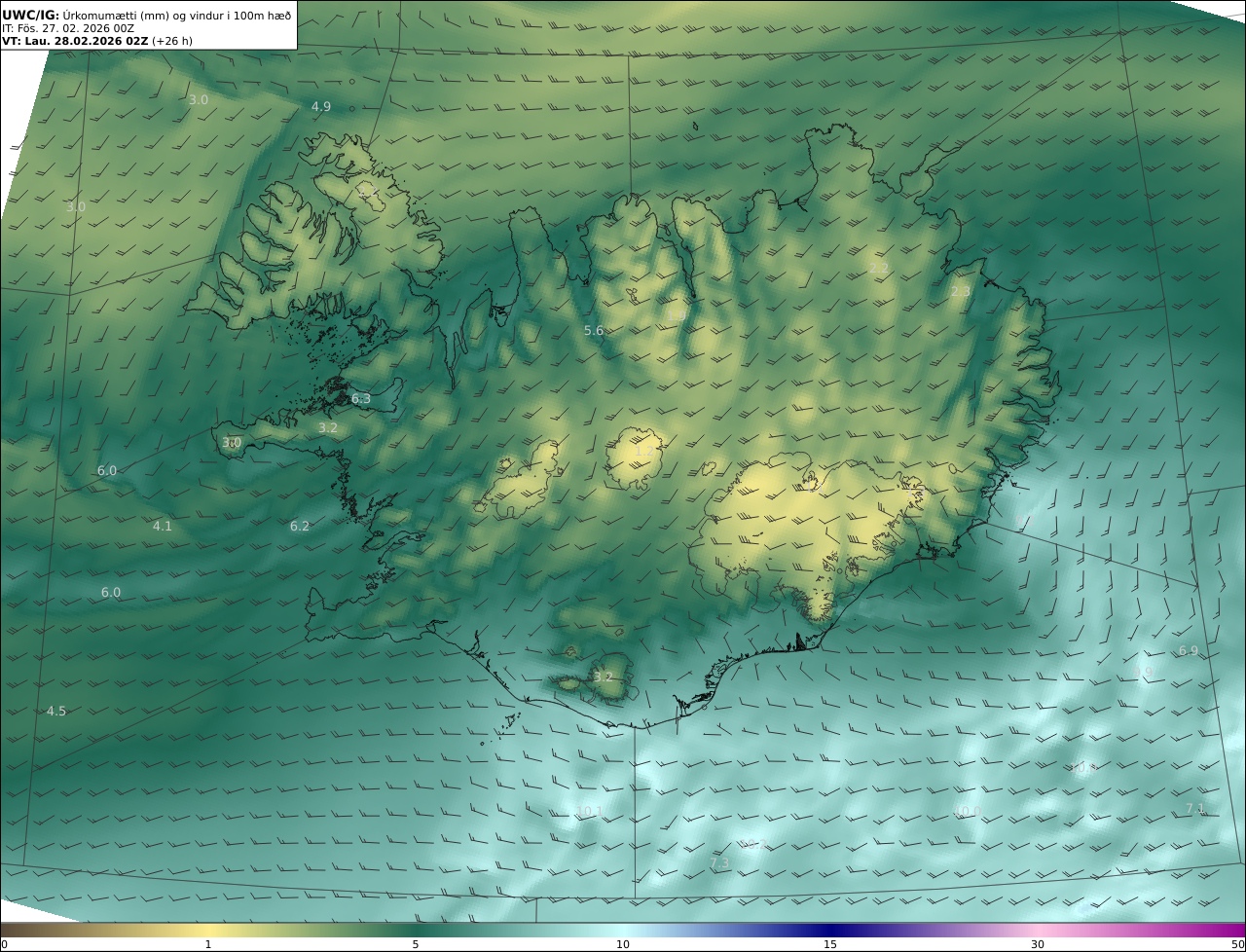The width and height of the screenshot is (1246, 952).
Task: Click the 6.2 value off the west coast
Action: click(300, 527)
